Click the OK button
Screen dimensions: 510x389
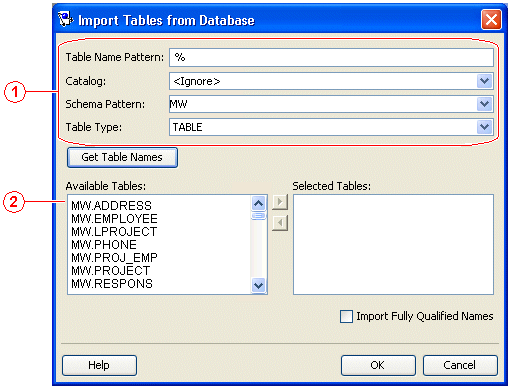pos(378,365)
